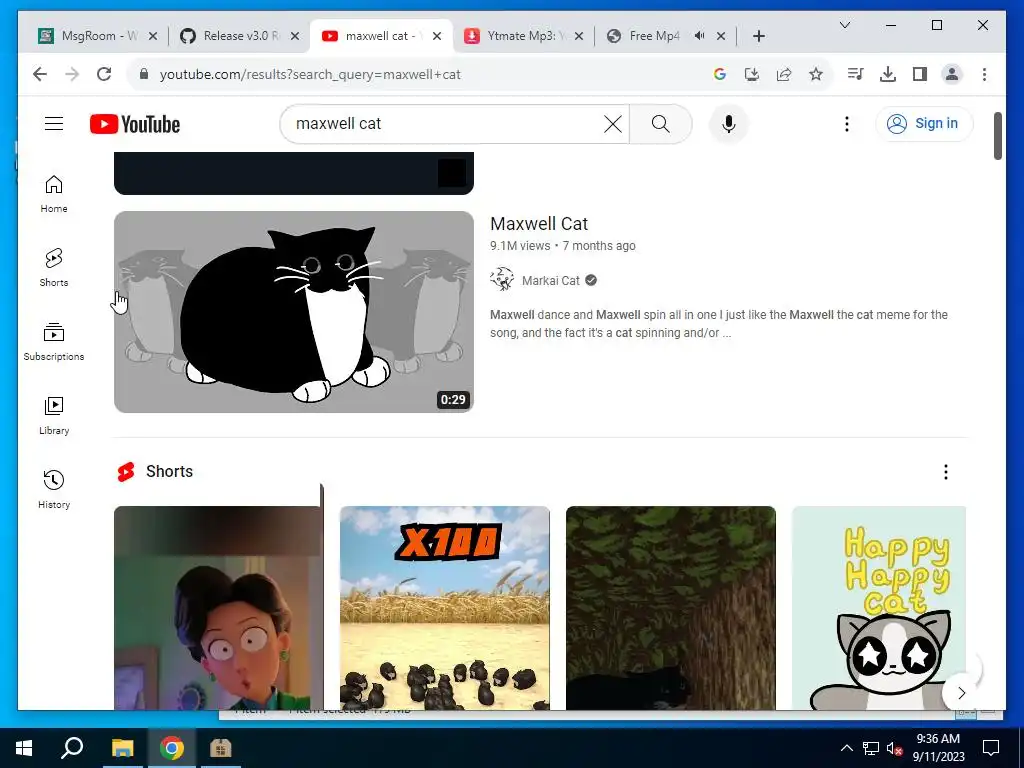
Task: Click the video description snippet text
Action: point(718,323)
